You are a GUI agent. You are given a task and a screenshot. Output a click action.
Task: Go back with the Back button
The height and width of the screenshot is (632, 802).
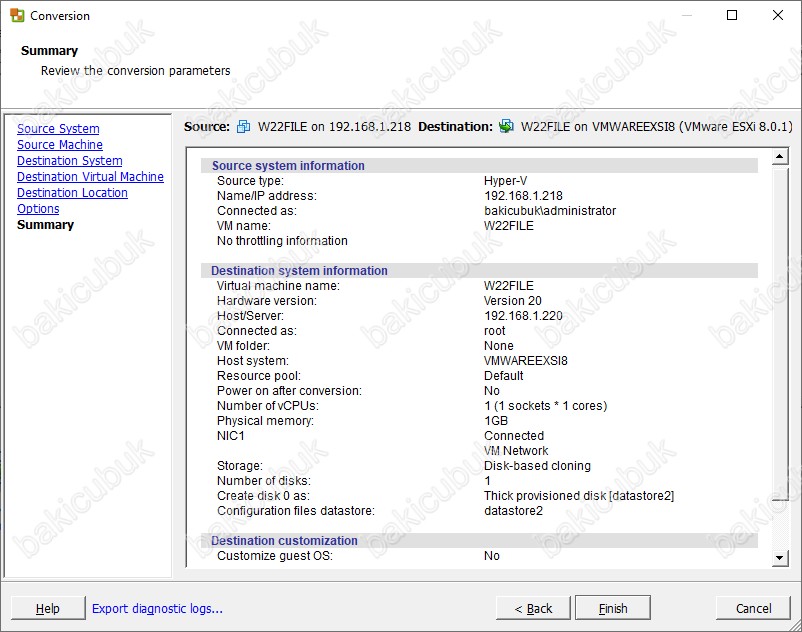tap(533, 608)
